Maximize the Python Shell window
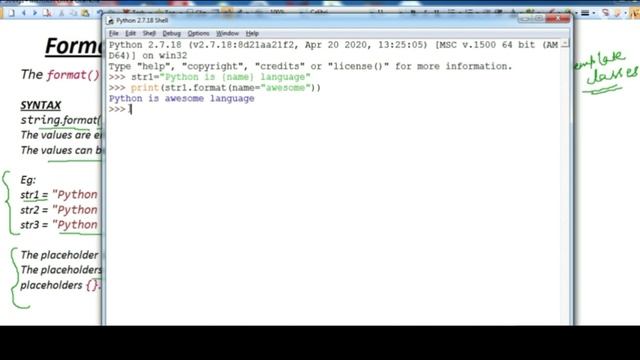 pos(539,19)
